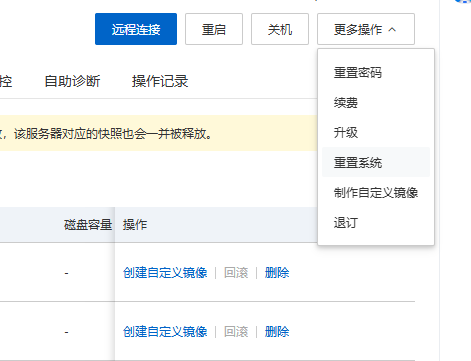Click 创建自定义镜像 in the second row
This screenshot has width=471, height=361.
click(165, 332)
